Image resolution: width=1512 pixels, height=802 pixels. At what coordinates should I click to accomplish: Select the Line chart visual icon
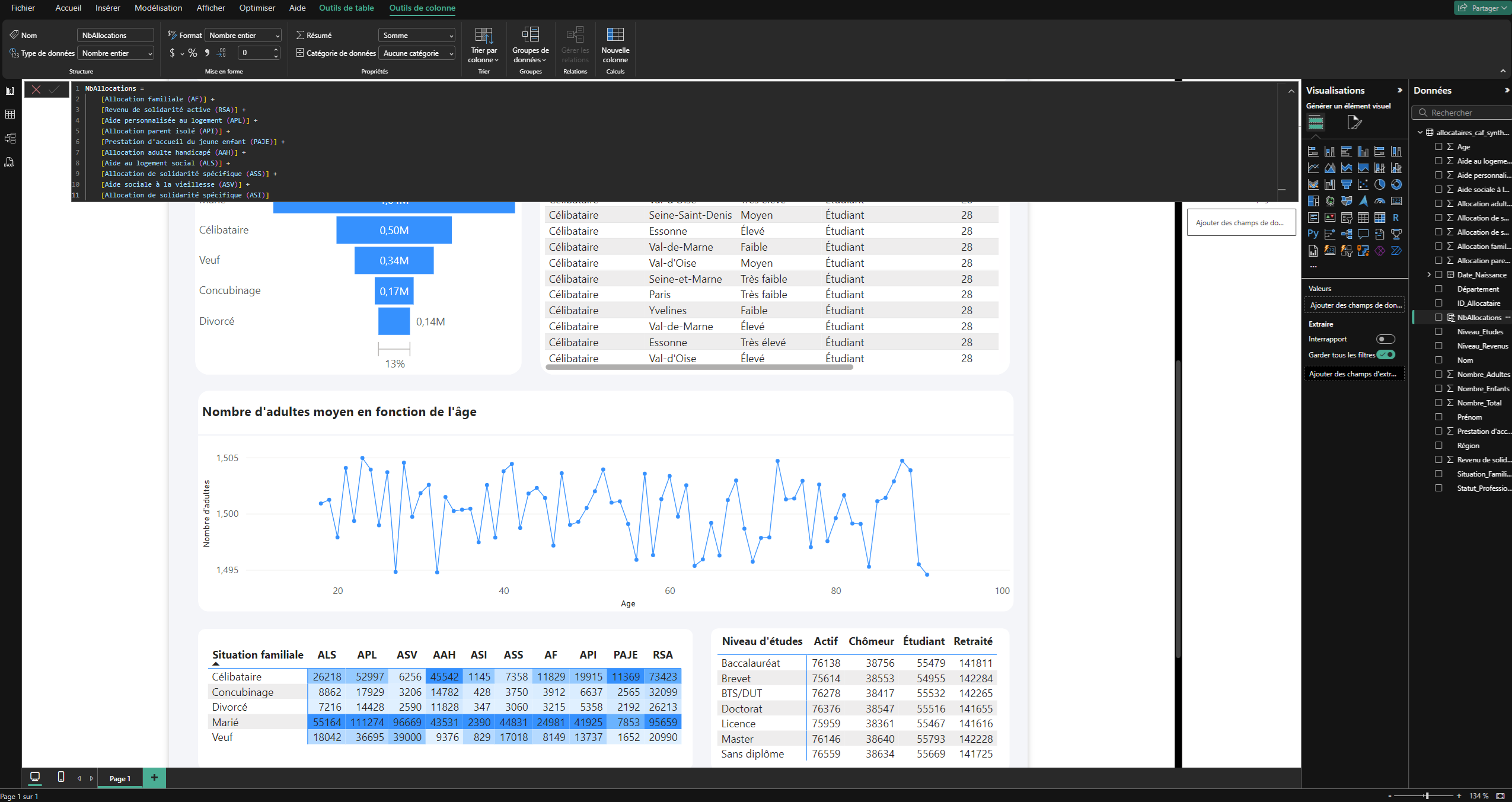(x=1313, y=168)
